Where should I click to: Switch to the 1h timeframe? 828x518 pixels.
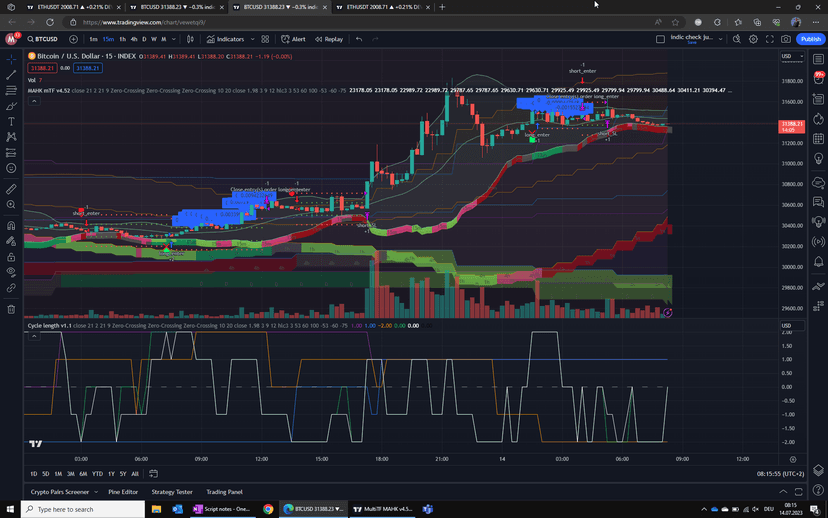point(123,39)
